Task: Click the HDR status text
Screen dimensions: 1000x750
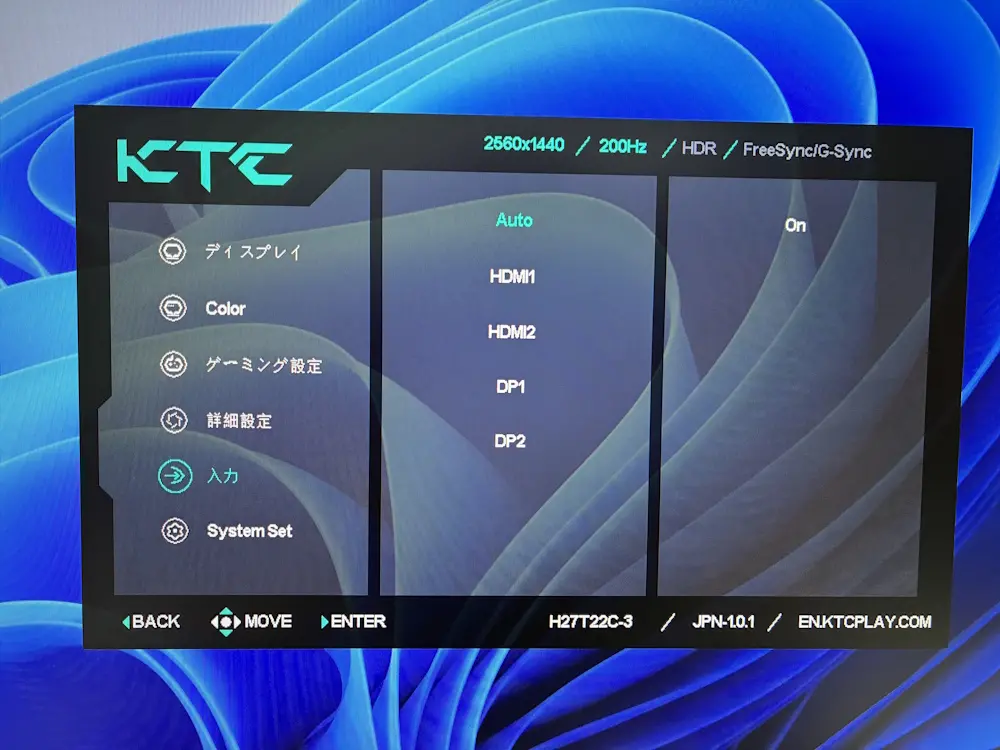Action: click(x=699, y=149)
